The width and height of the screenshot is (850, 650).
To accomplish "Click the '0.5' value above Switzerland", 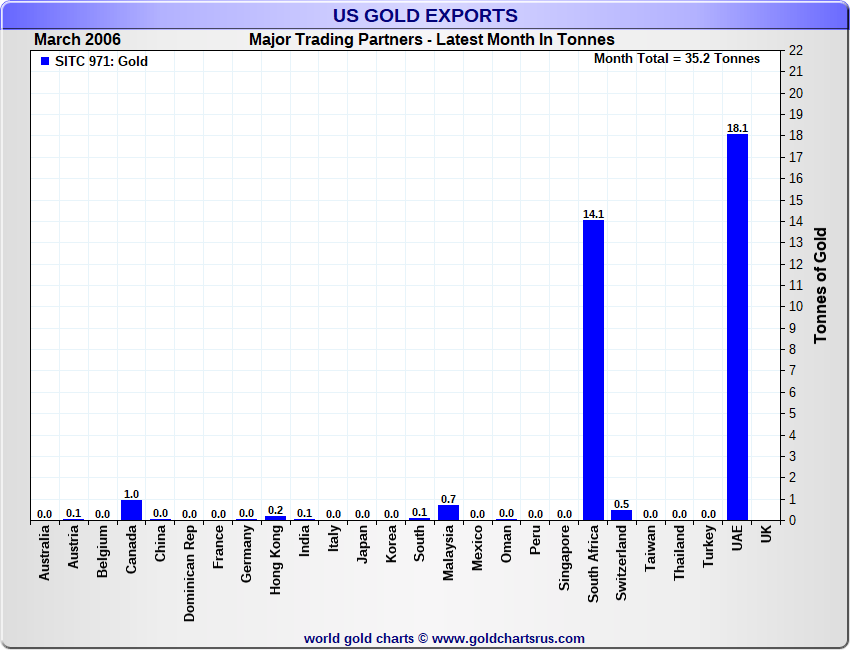I will click(621, 504).
